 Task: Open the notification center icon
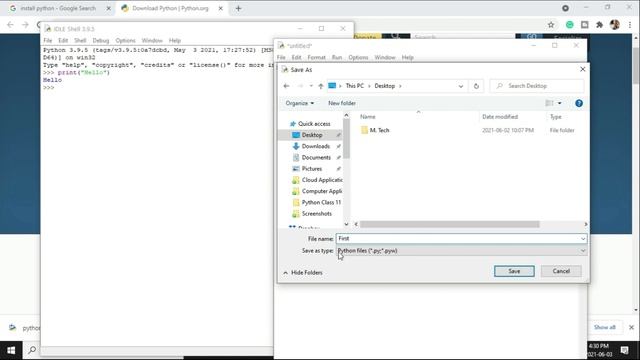[x=624, y=350]
